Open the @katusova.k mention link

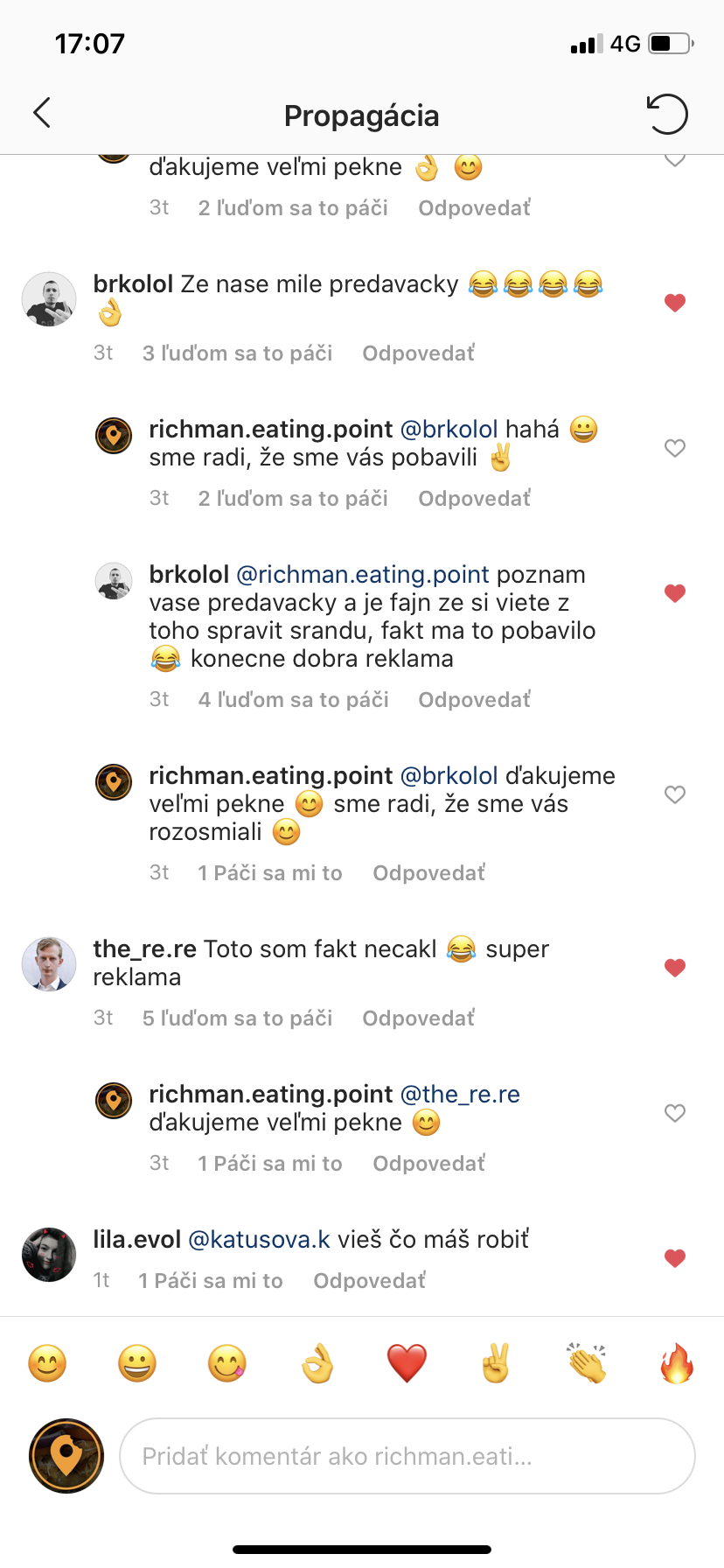[260, 1240]
